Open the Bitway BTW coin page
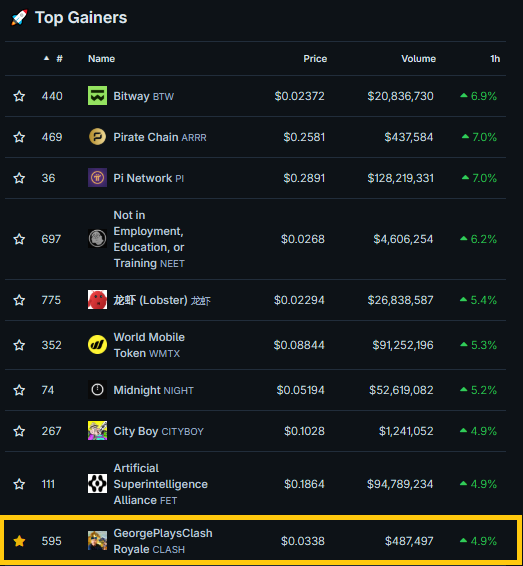Image resolution: width=523 pixels, height=566 pixels. [144, 96]
